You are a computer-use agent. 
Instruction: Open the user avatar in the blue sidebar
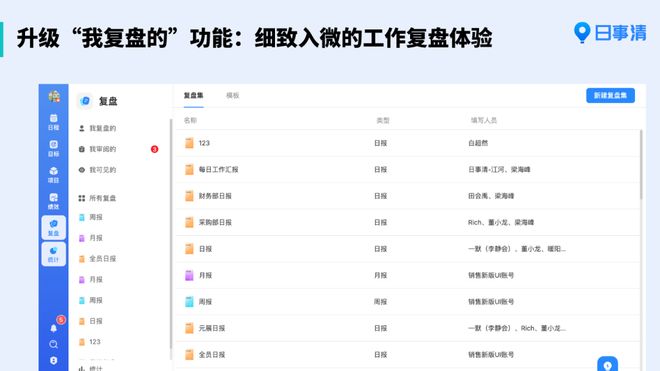54,96
